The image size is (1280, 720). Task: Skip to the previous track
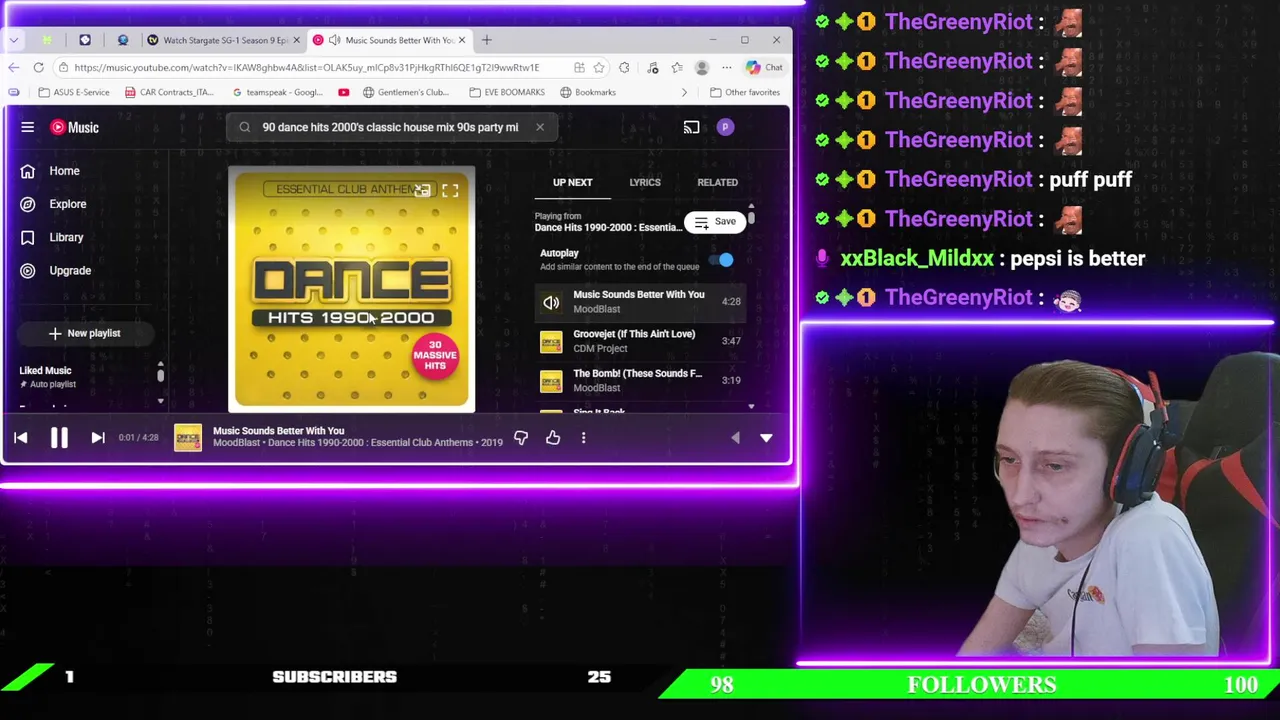pyautogui.click(x=20, y=438)
